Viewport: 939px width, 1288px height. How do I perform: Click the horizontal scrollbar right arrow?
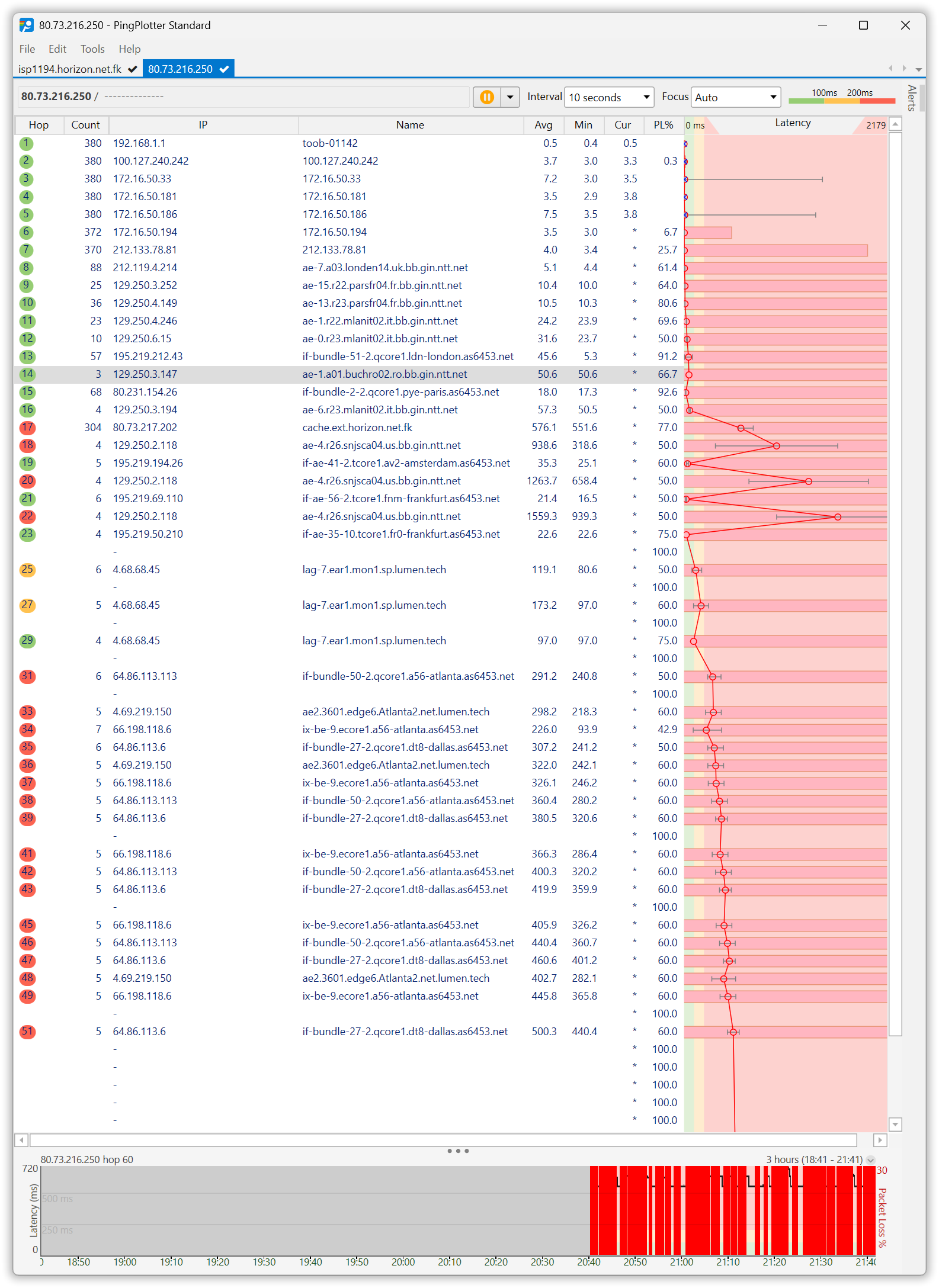[880, 1140]
